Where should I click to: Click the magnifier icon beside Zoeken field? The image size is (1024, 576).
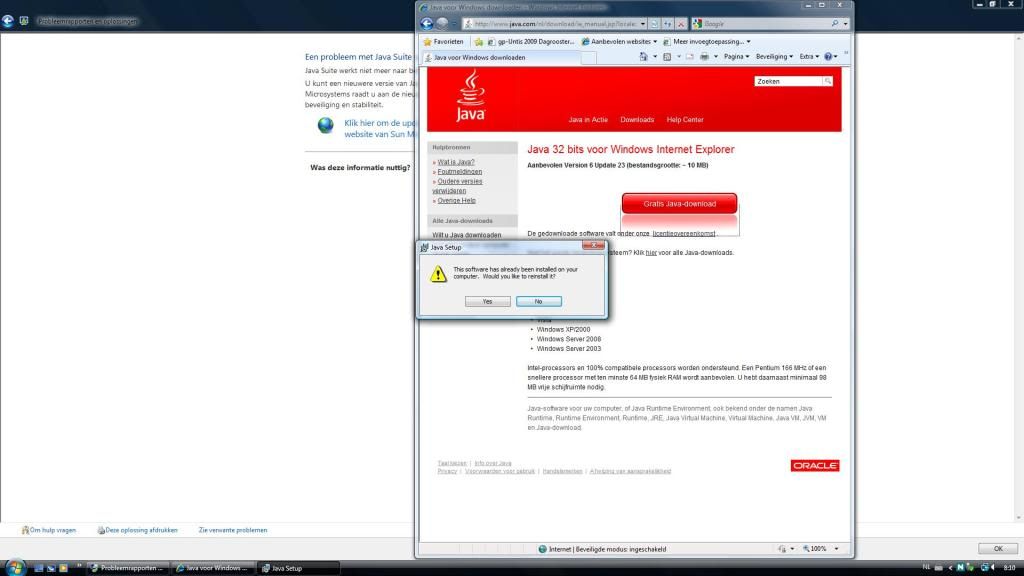click(x=827, y=82)
